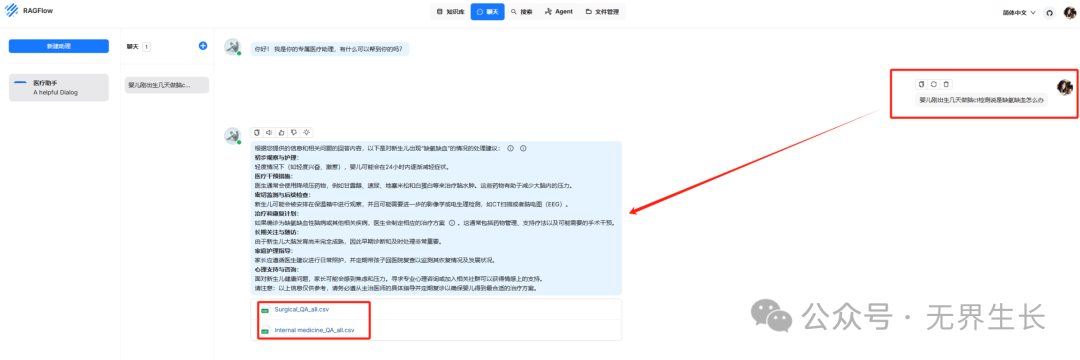Click the user avatar beside the question
This screenshot has width=1080, height=360.
pos(1066,87)
